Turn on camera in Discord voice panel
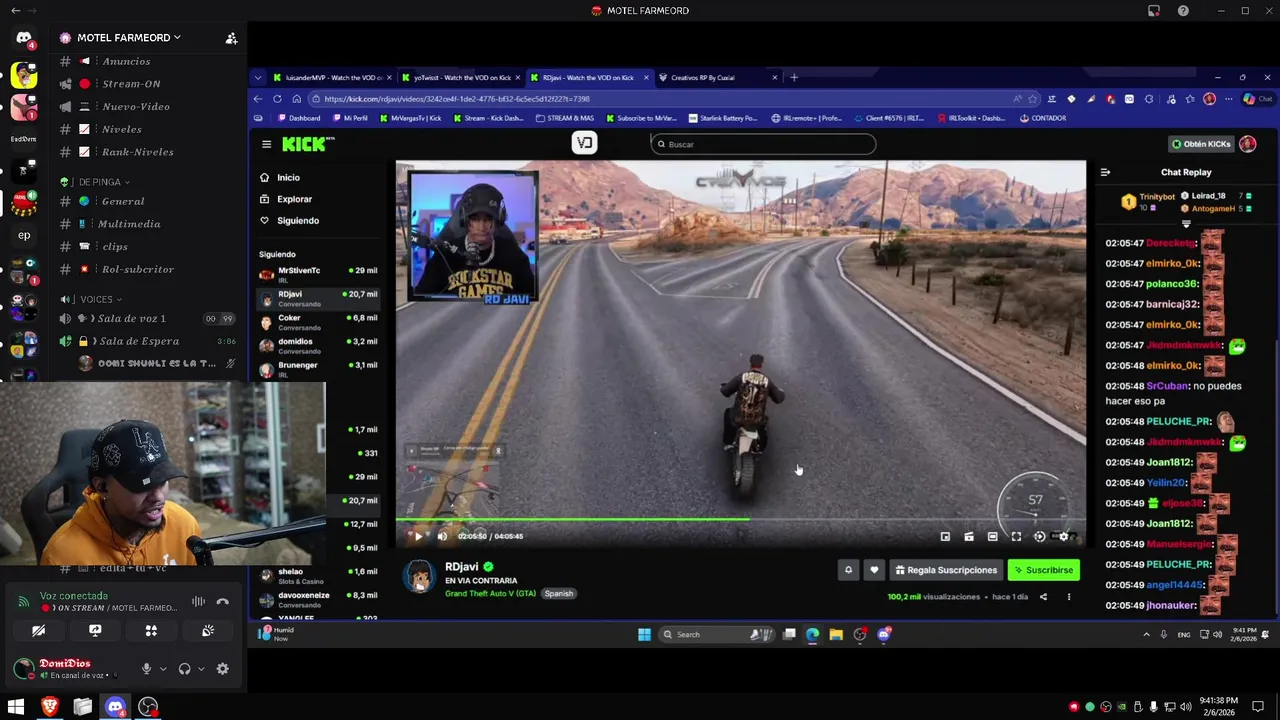Image resolution: width=1280 pixels, height=720 pixels. click(x=38, y=631)
